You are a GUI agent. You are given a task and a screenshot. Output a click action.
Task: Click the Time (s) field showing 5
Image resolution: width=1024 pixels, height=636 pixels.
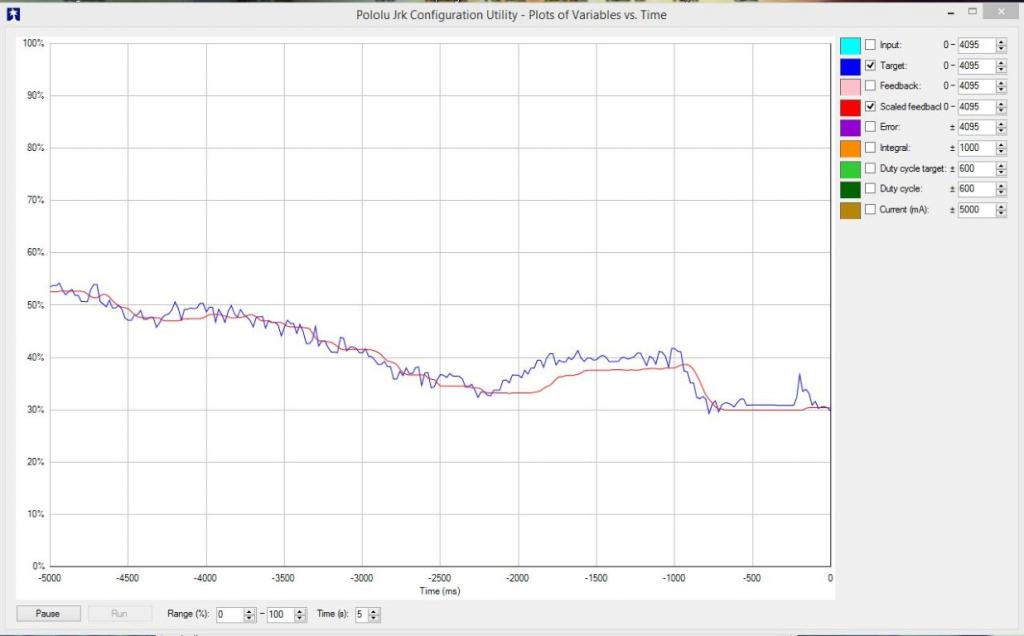point(361,614)
